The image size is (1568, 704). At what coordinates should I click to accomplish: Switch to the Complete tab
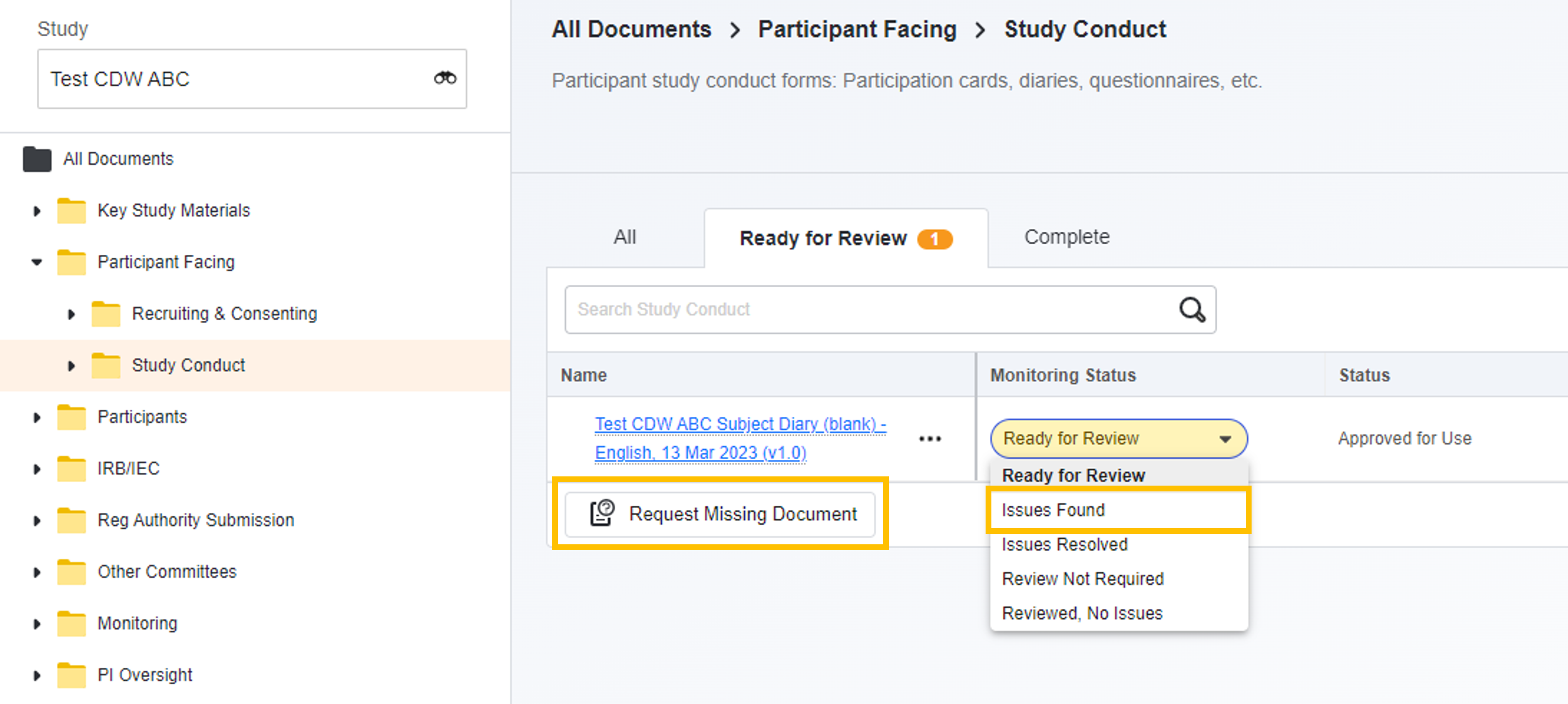[1066, 237]
